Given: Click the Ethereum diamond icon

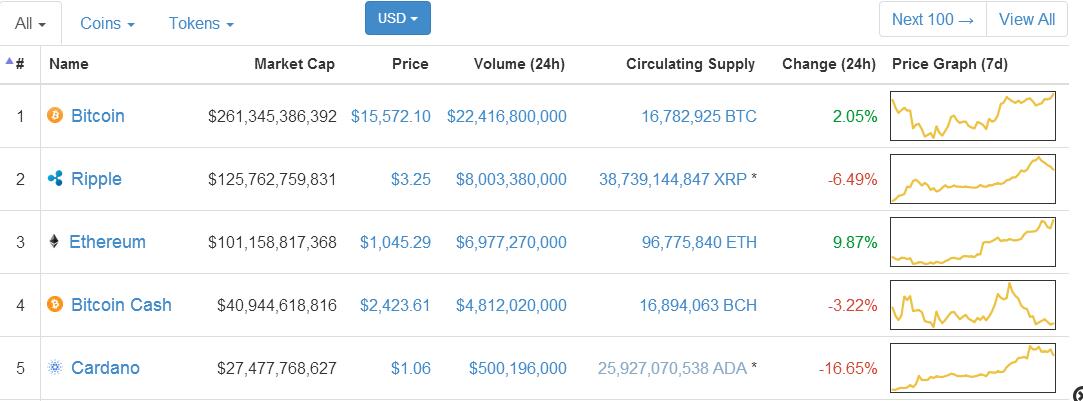Looking at the screenshot, I should click(54, 242).
